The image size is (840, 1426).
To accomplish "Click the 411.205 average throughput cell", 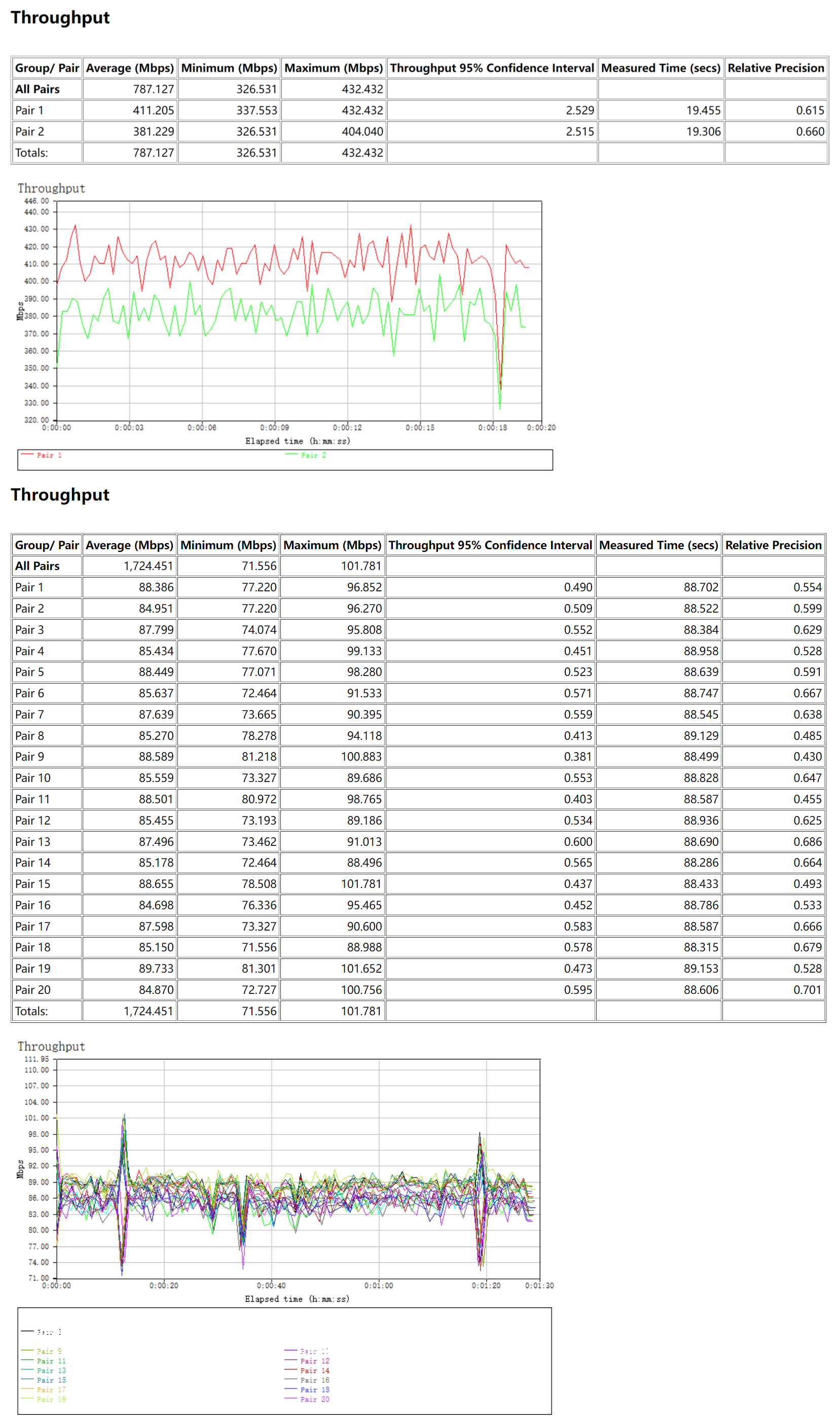I will pos(130,111).
